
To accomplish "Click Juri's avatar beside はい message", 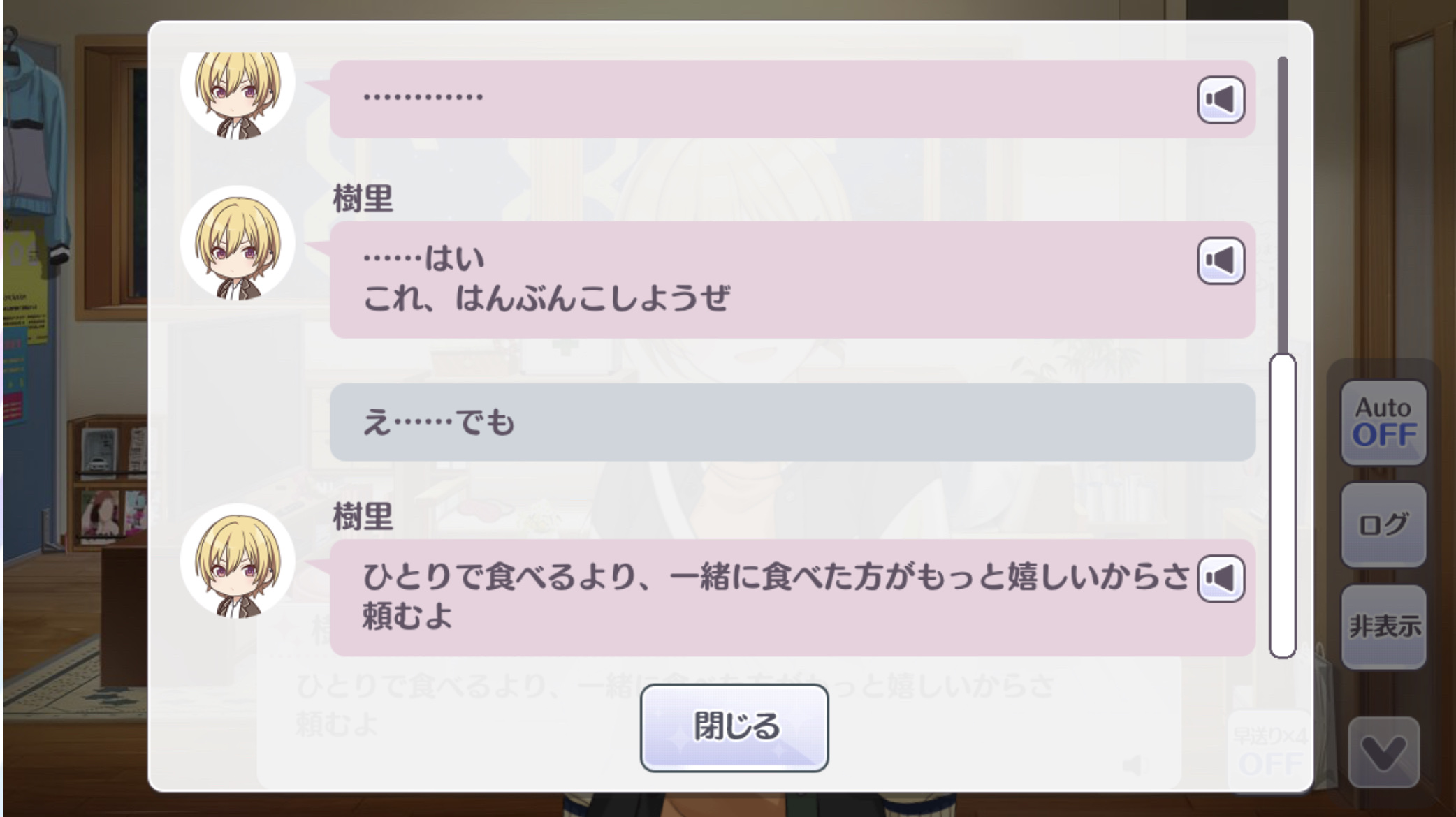I will click(x=238, y=243).
